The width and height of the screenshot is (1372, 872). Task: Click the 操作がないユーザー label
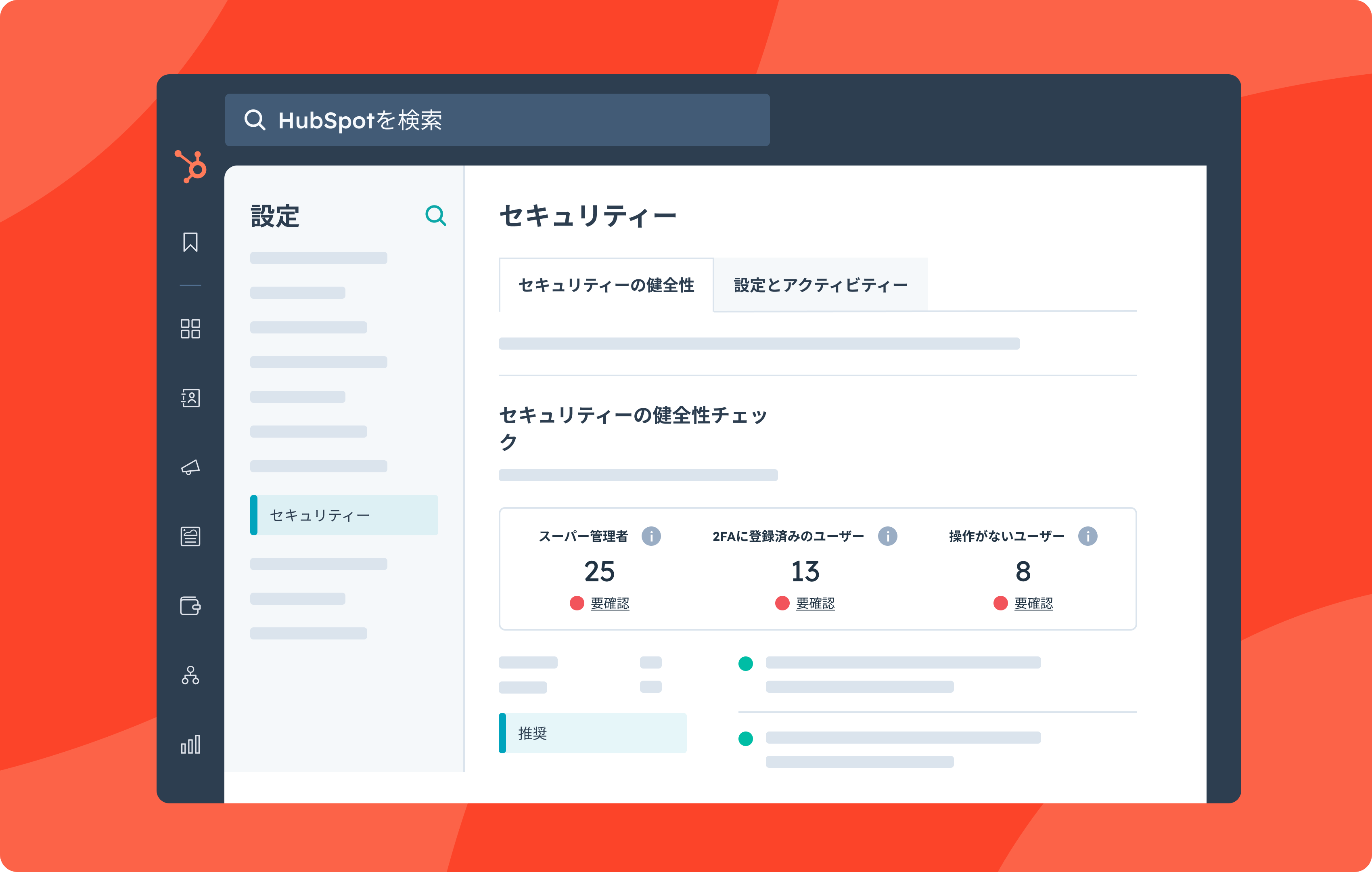tap(1007, 536)
